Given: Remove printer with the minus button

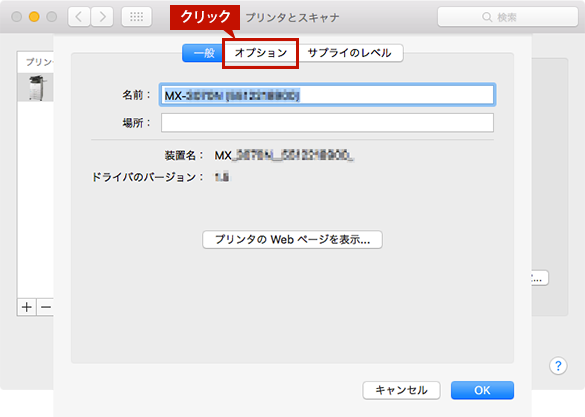Looking at the screenshot, I should 45,307.
